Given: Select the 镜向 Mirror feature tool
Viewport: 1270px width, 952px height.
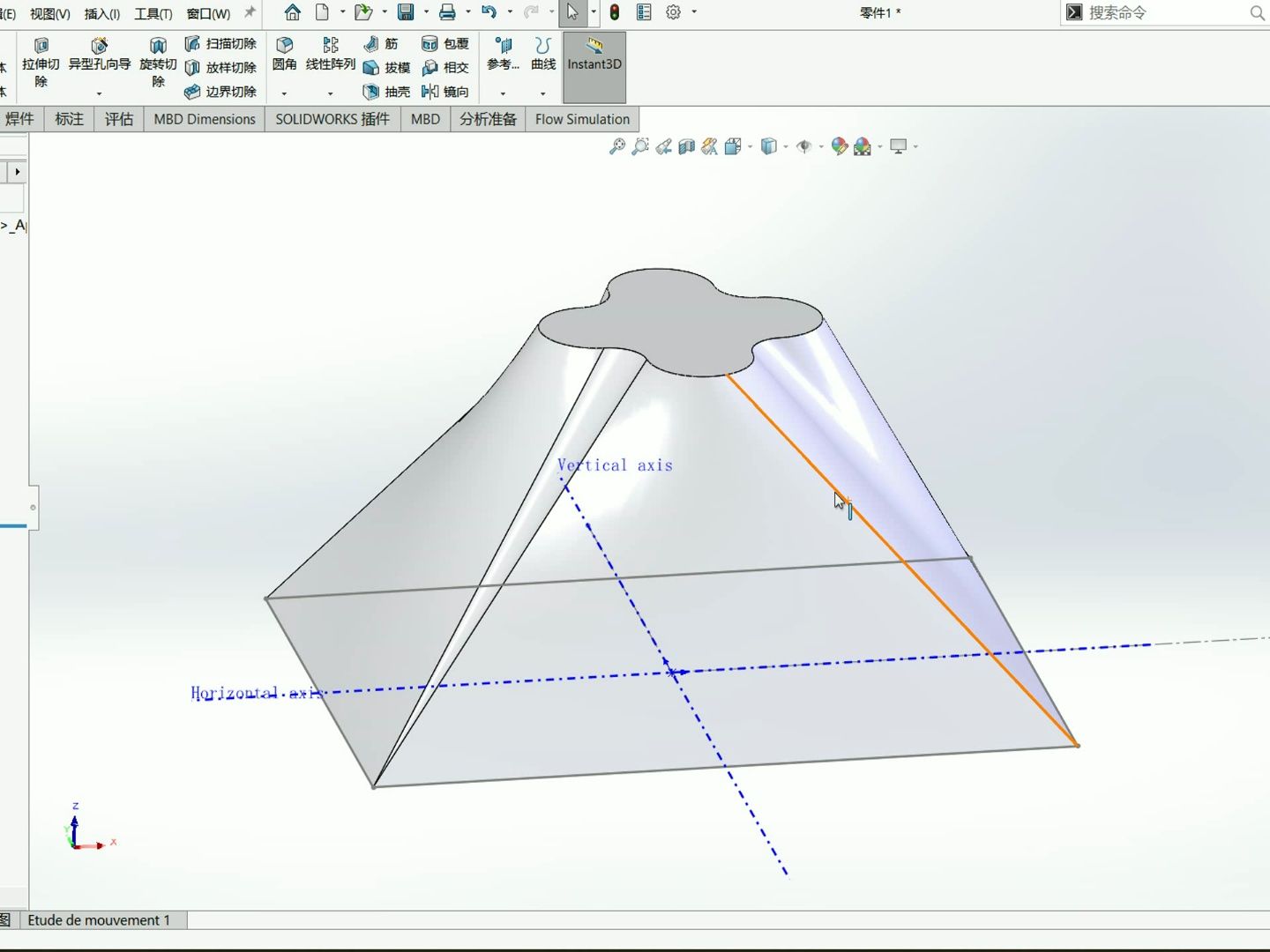Looking at the screenshot, I should [x=446, y=92].
